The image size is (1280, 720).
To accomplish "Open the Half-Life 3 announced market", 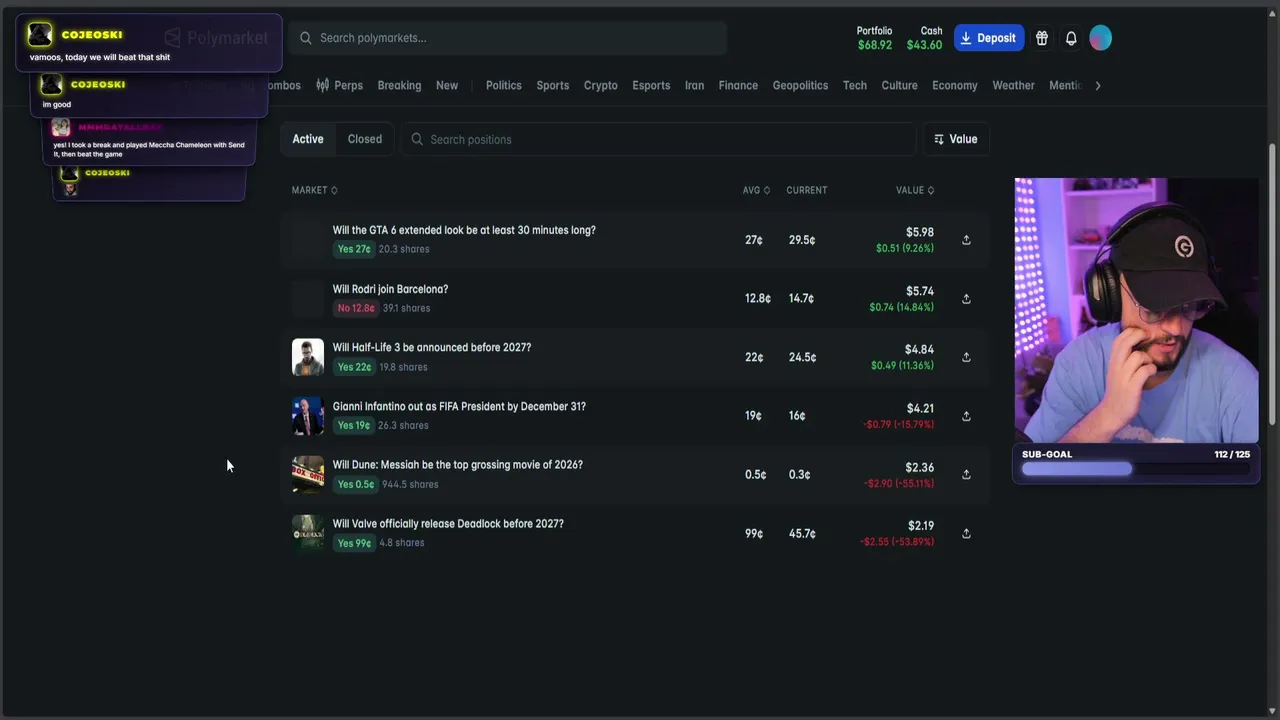I will pyautogui.click(x=432, y=347).
